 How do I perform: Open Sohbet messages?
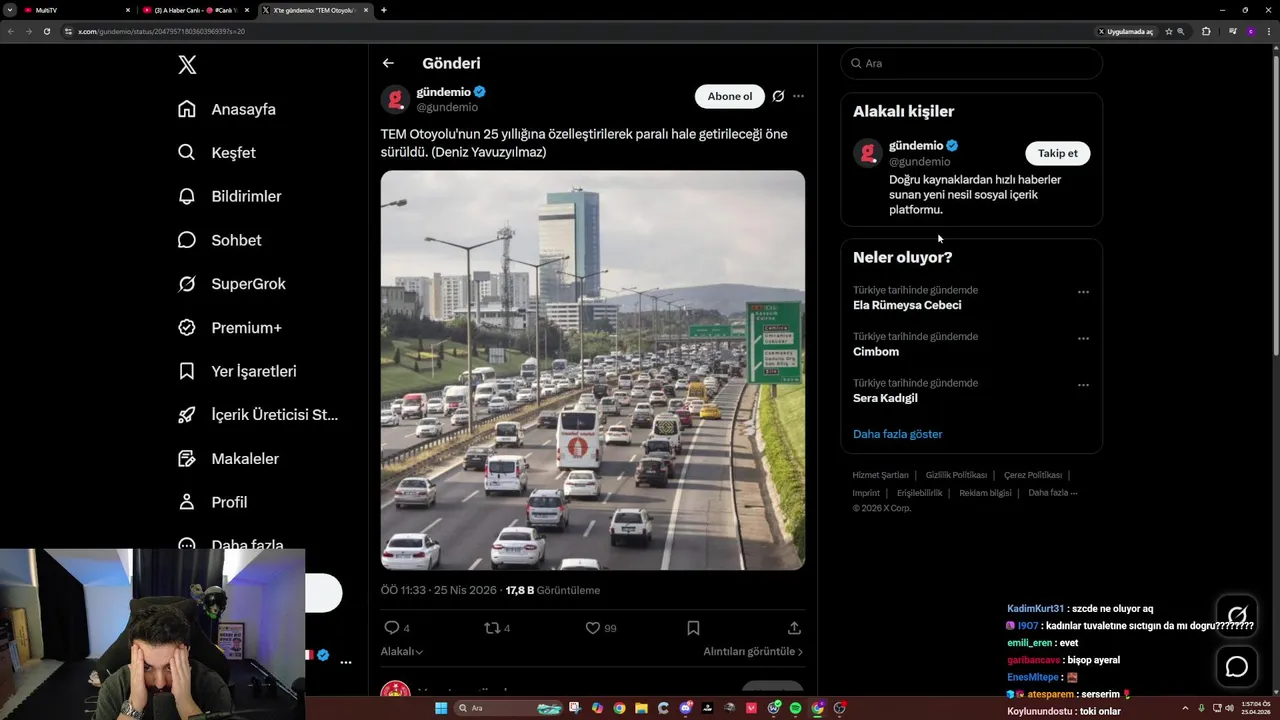click(x=220, y=240)
